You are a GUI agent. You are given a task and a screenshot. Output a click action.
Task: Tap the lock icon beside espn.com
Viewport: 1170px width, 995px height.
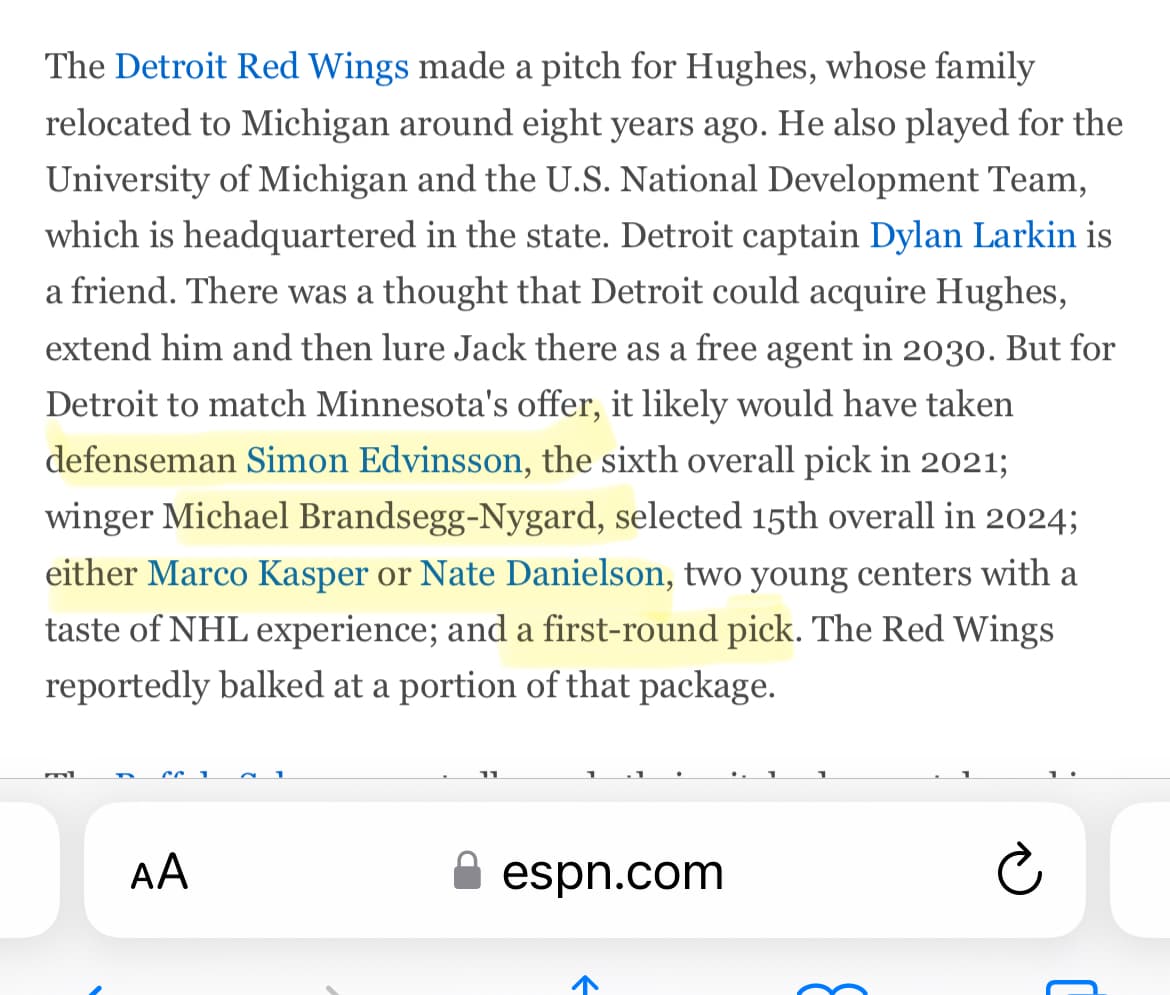click(x=467, y=871)
